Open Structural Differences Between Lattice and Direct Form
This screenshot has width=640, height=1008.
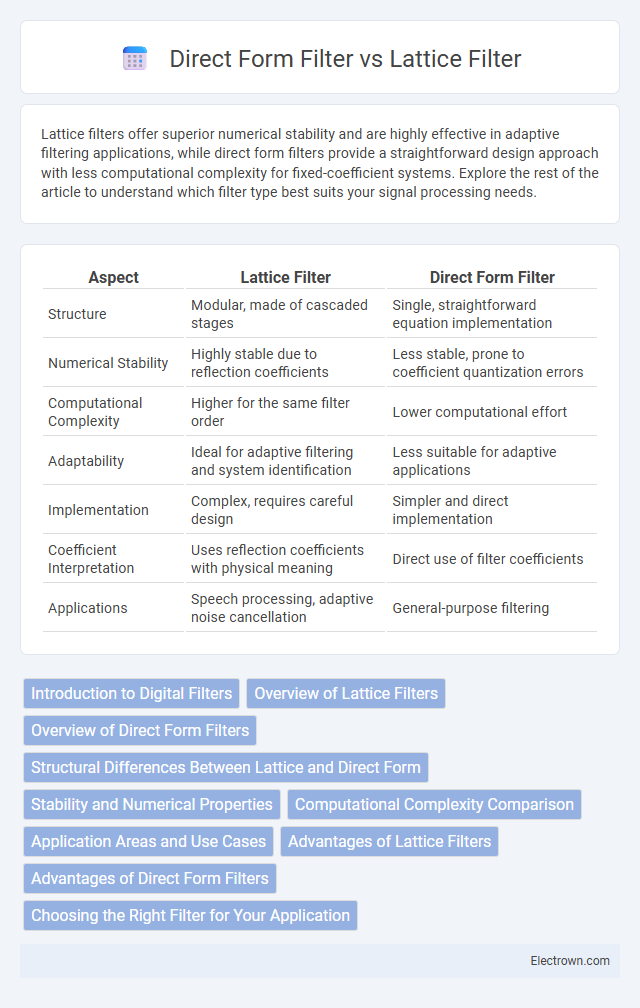click(x=226, y=768)
